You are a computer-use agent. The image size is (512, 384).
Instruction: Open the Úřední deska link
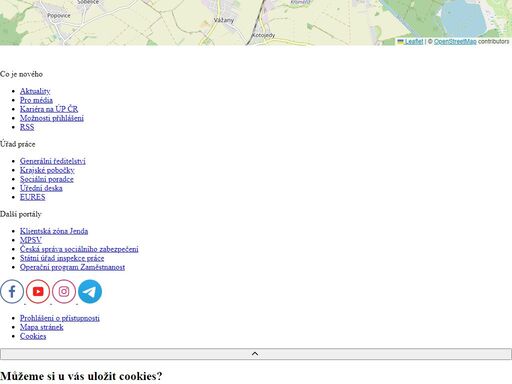tap(41, 188)
